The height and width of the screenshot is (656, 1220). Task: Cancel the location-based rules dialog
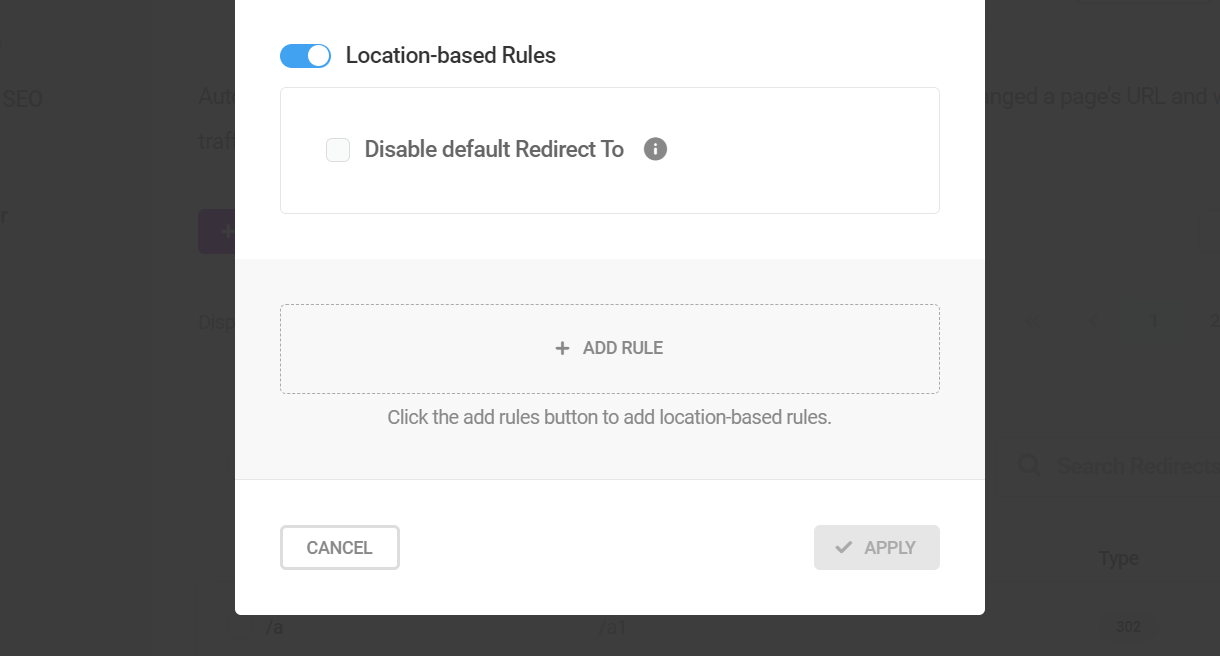click(x=340, y=548)
